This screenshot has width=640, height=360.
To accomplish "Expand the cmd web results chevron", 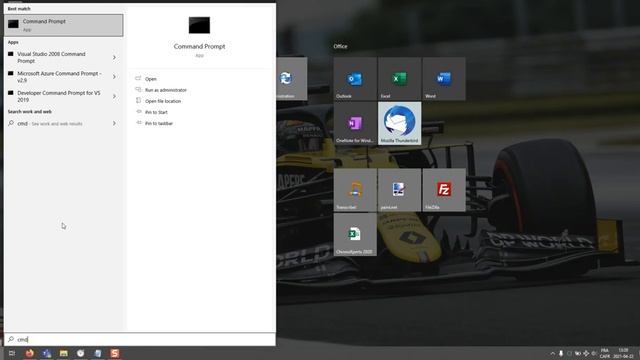I will [x=114, y=123].
